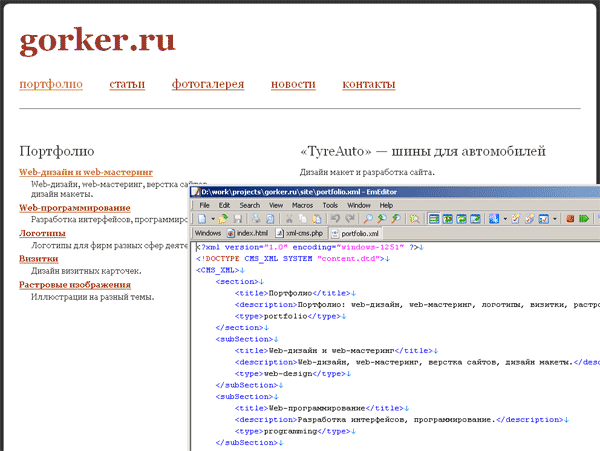Click the Redo arrow icon
This screenshot has width=600, height=451.
(350, 218)
